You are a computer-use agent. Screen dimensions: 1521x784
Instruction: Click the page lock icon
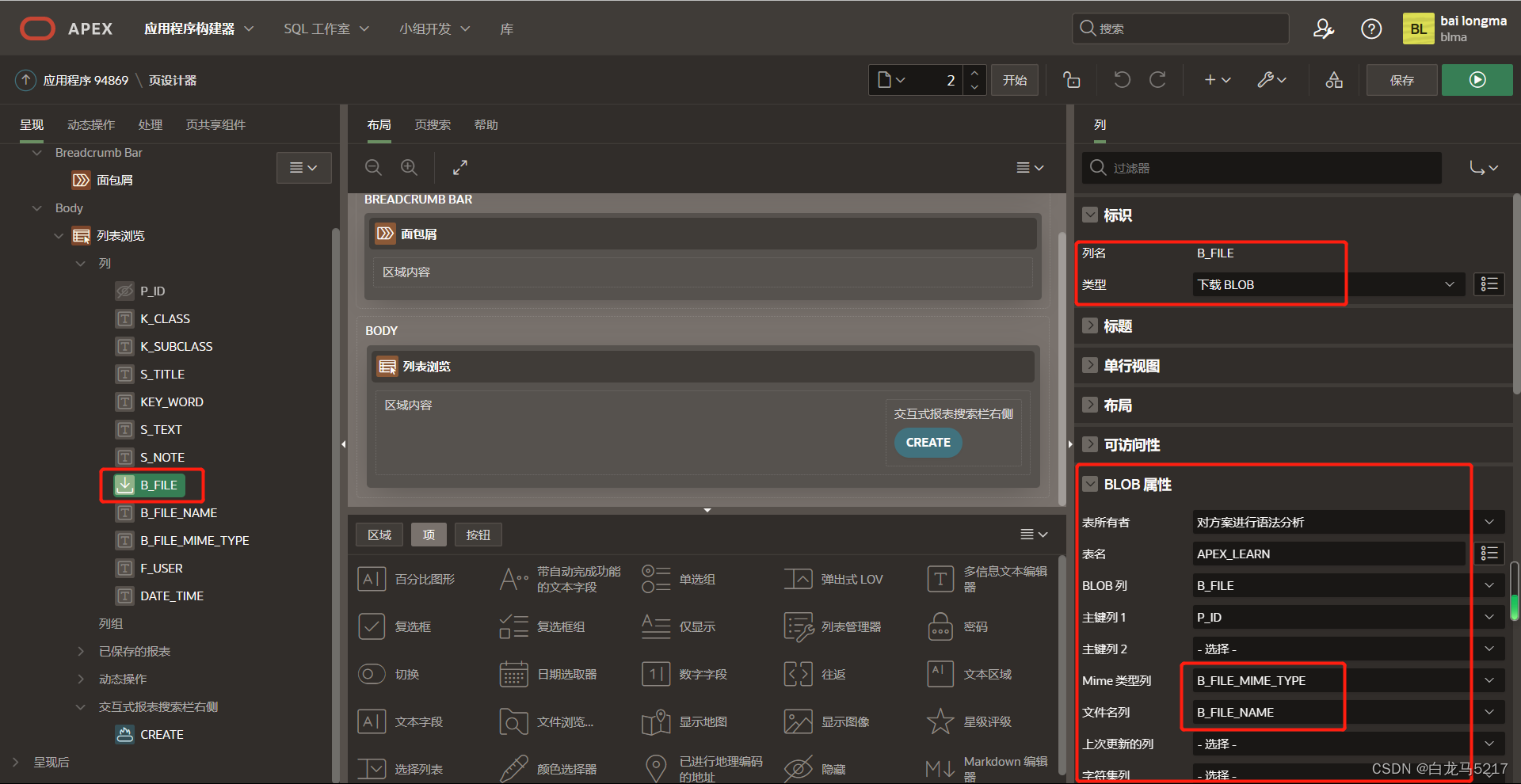(1072, 80)
